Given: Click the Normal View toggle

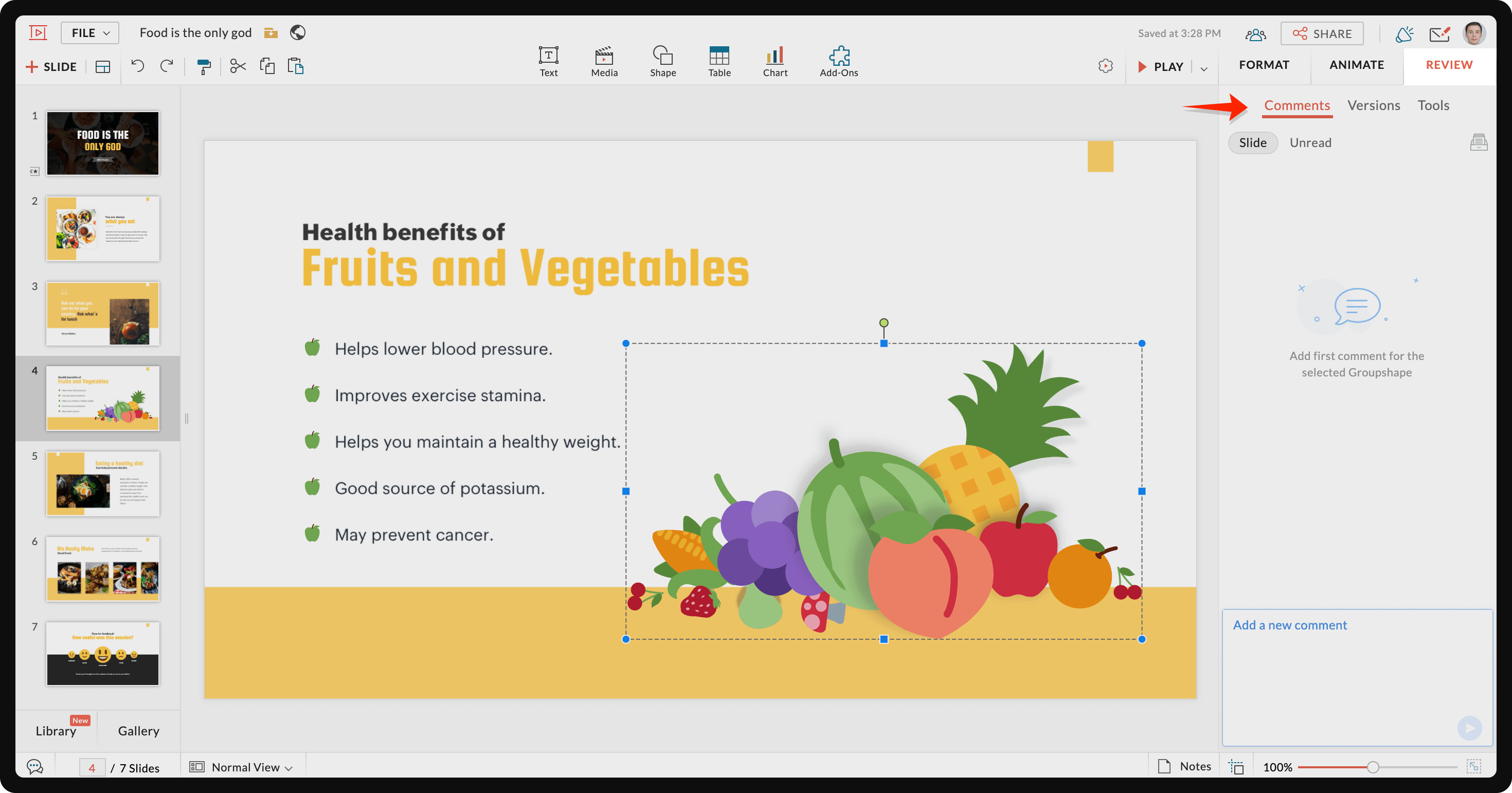Looking at the screenshot, I should pos(240,767).
